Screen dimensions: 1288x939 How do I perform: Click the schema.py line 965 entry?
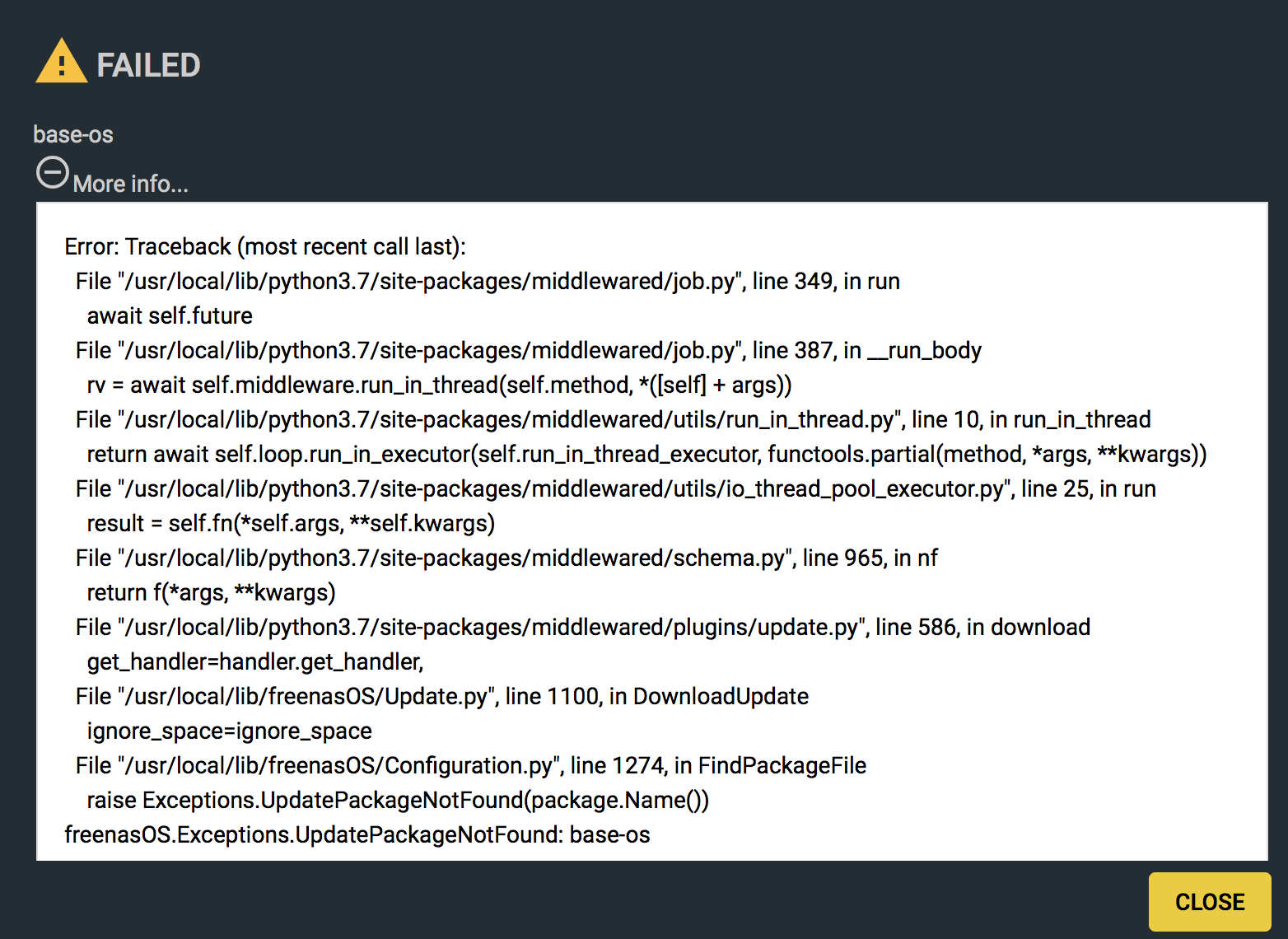(506, 558)
